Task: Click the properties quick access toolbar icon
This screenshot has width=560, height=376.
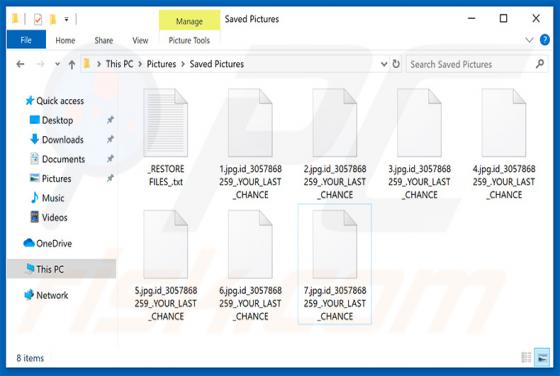Action: (38, 19)
